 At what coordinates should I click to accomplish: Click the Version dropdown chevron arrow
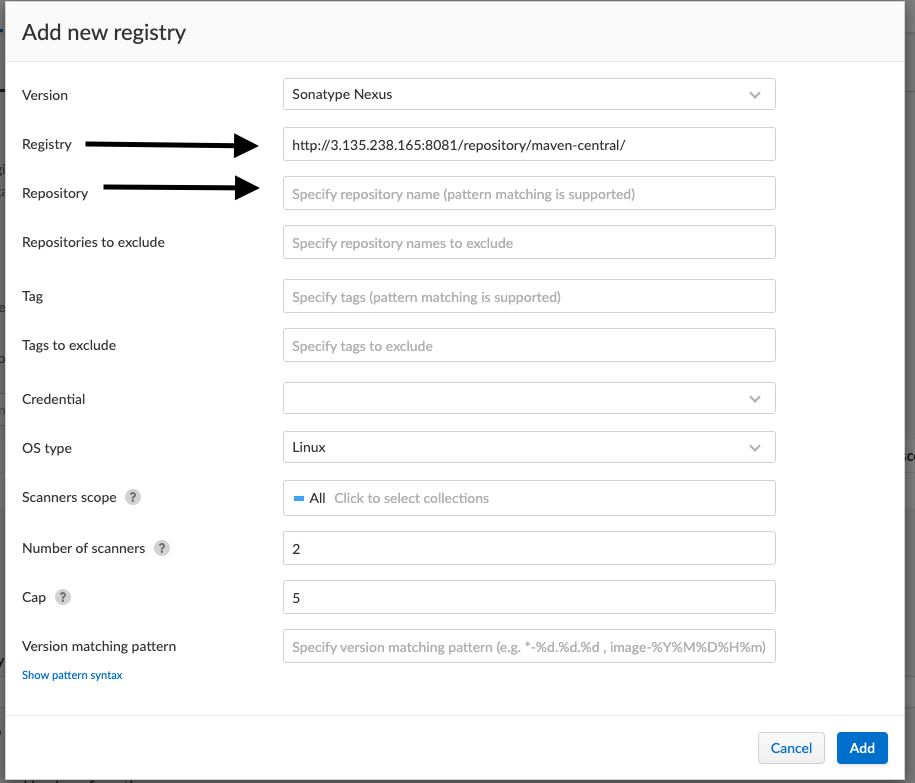(x=755, y=95)
